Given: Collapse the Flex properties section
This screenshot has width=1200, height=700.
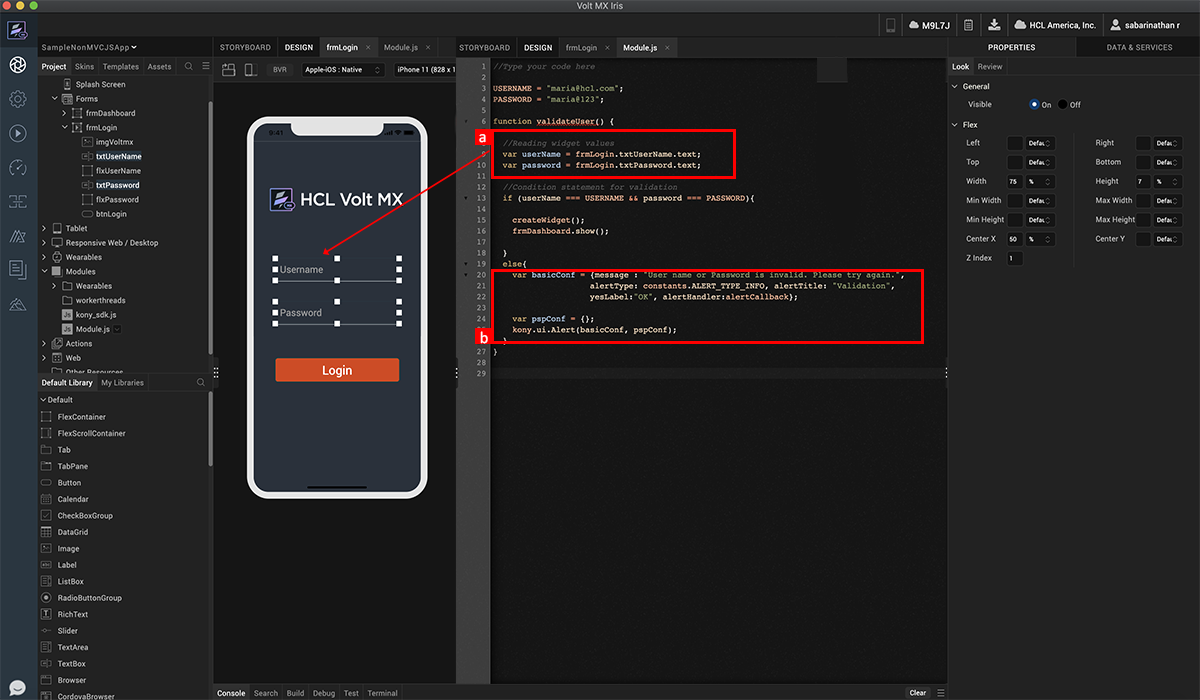Looking at the screenshot, I should pos(955,125).
